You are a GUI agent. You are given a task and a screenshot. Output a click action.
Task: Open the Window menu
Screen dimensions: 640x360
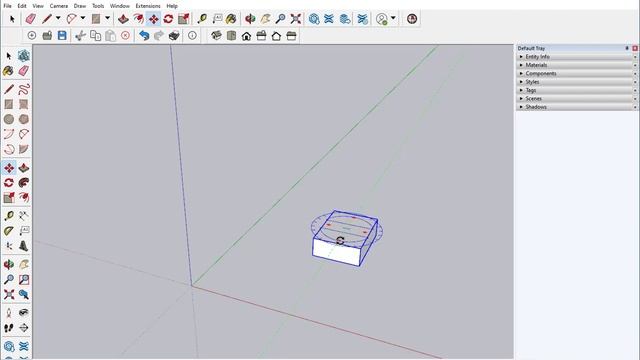coord(120,6)
